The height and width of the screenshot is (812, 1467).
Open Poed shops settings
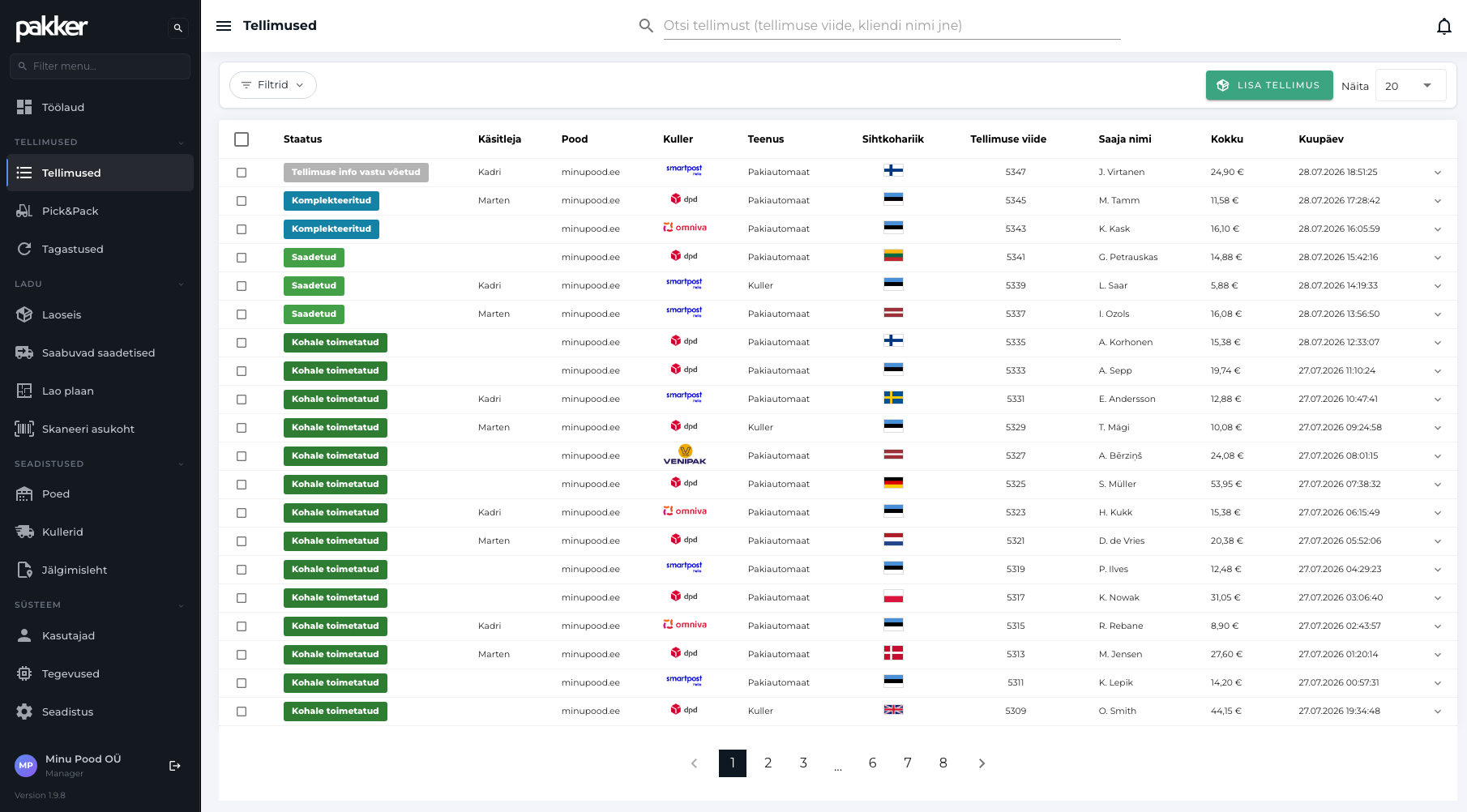point(100,494)
